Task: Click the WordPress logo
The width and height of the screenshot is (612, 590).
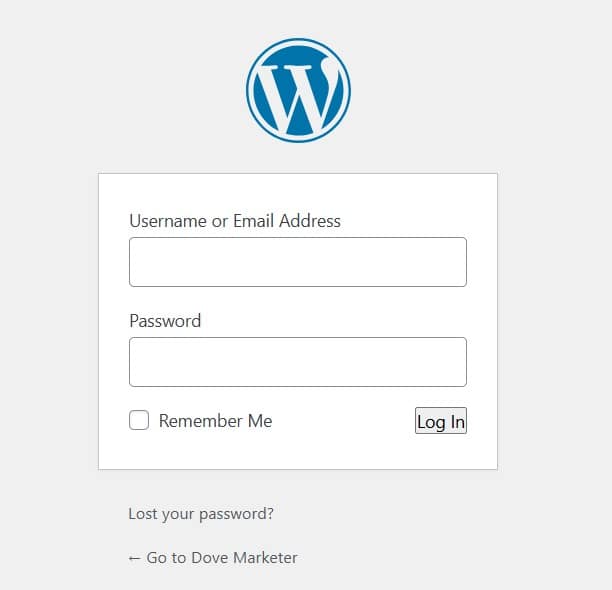Action: 298,90
